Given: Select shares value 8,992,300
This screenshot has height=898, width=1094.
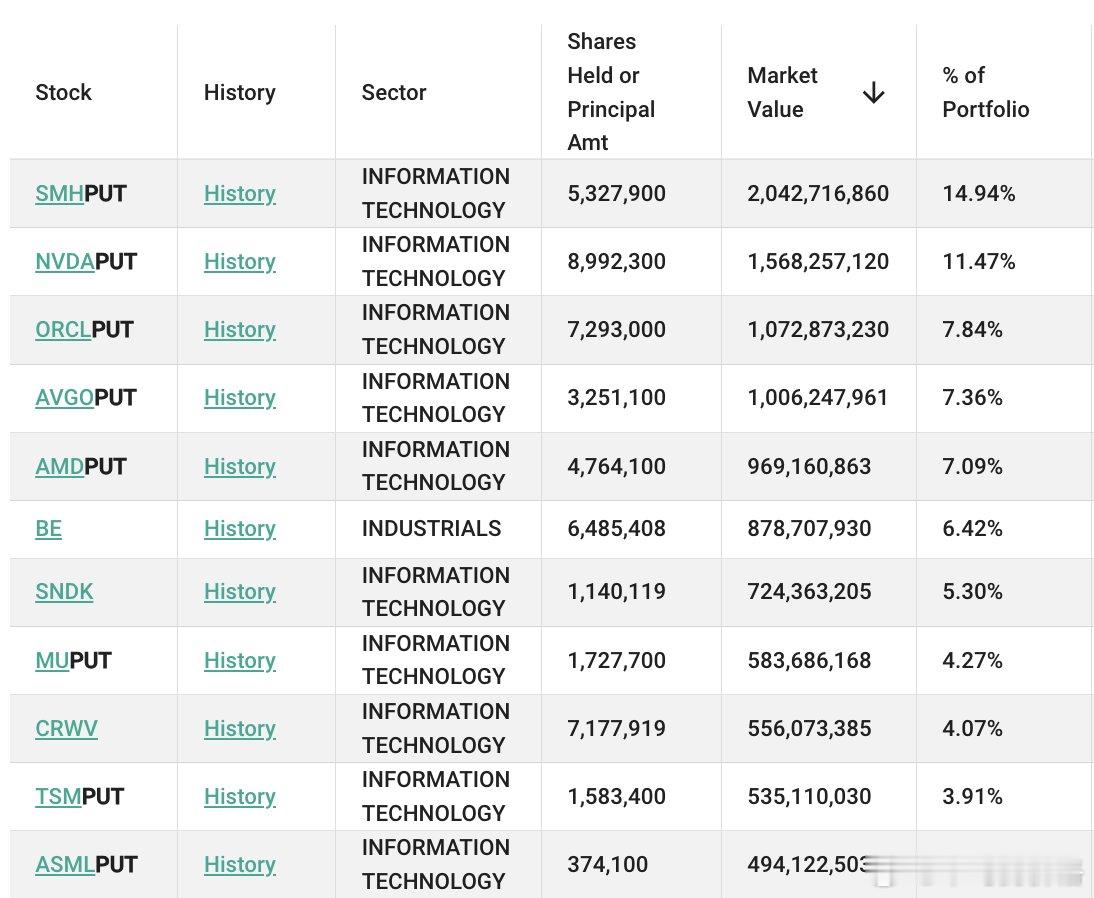Looking at the screenshot, I should [617, 262].
